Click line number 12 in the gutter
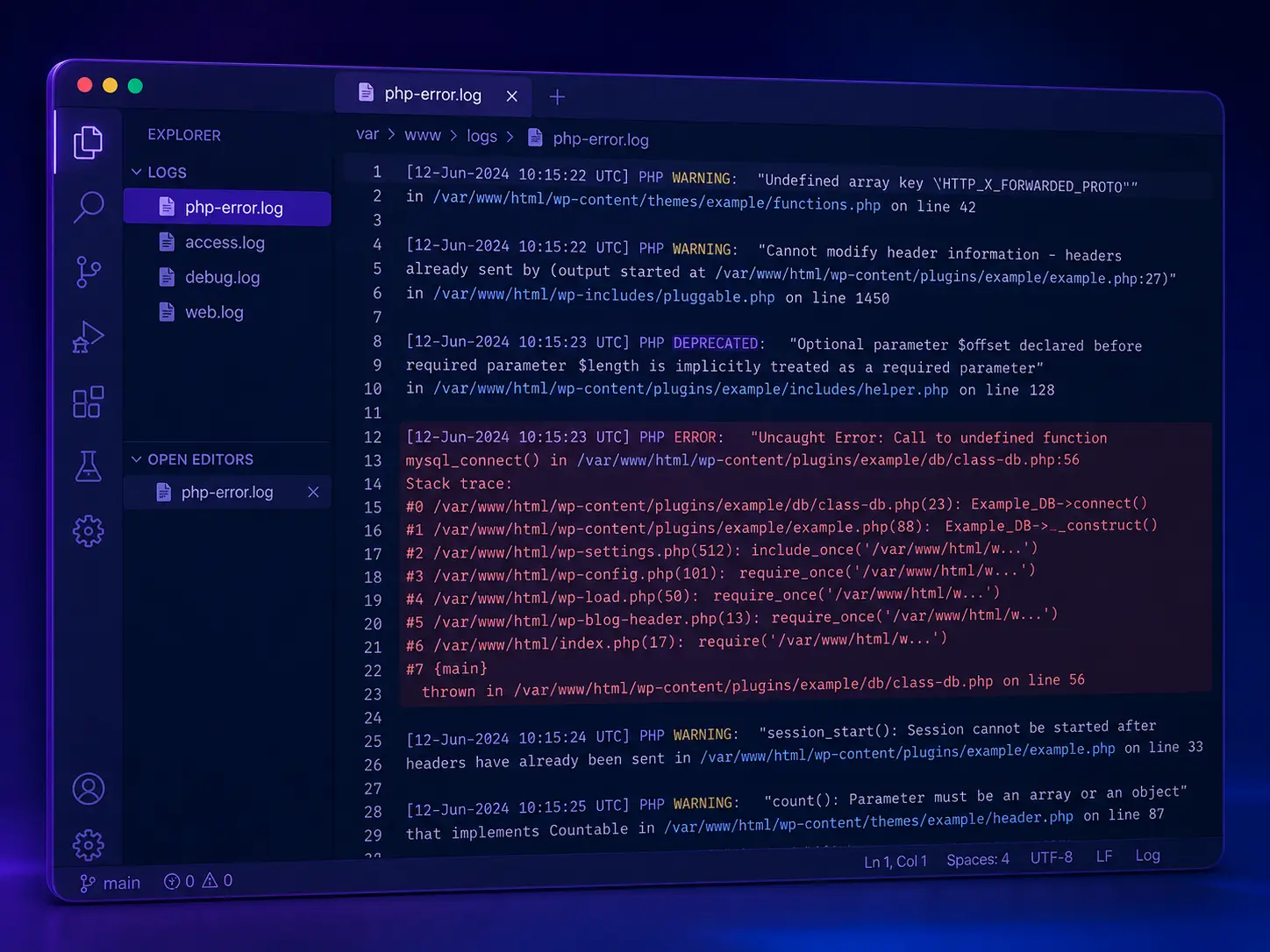1270x952 pixels. (373, 437)
